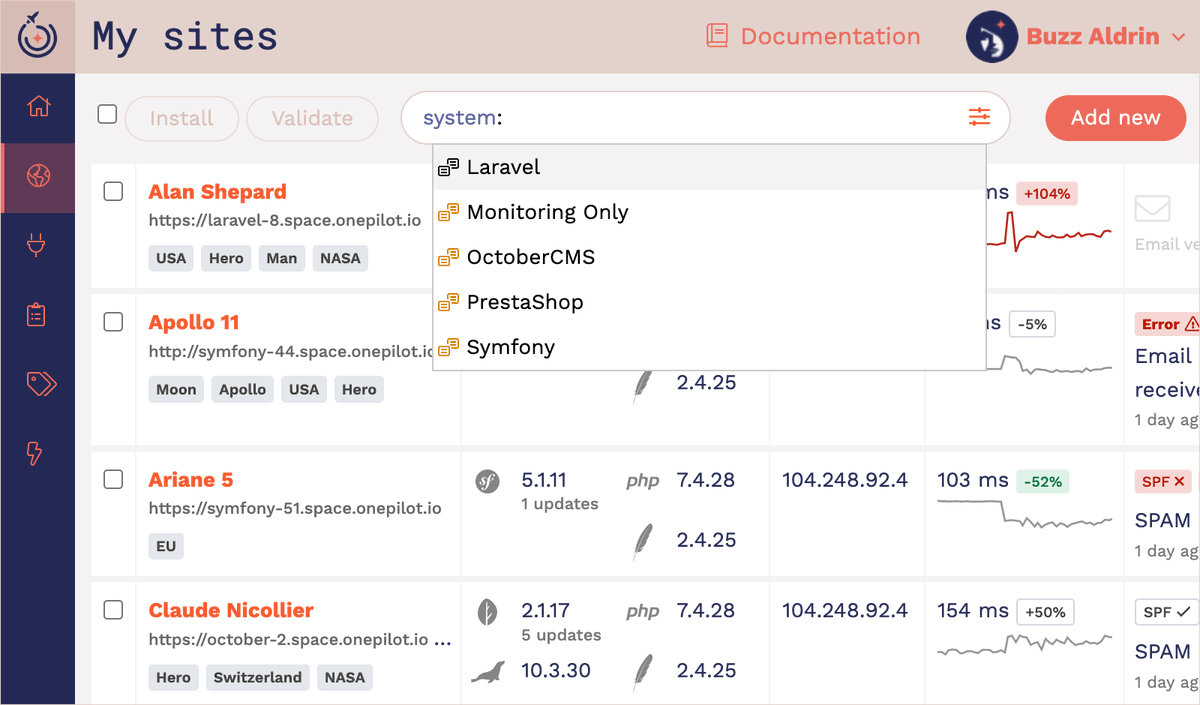This screenshot has width=1200, height=705.
Task: Click the +104% badge in Alan Shepard row
Action: pos(1046,194)
